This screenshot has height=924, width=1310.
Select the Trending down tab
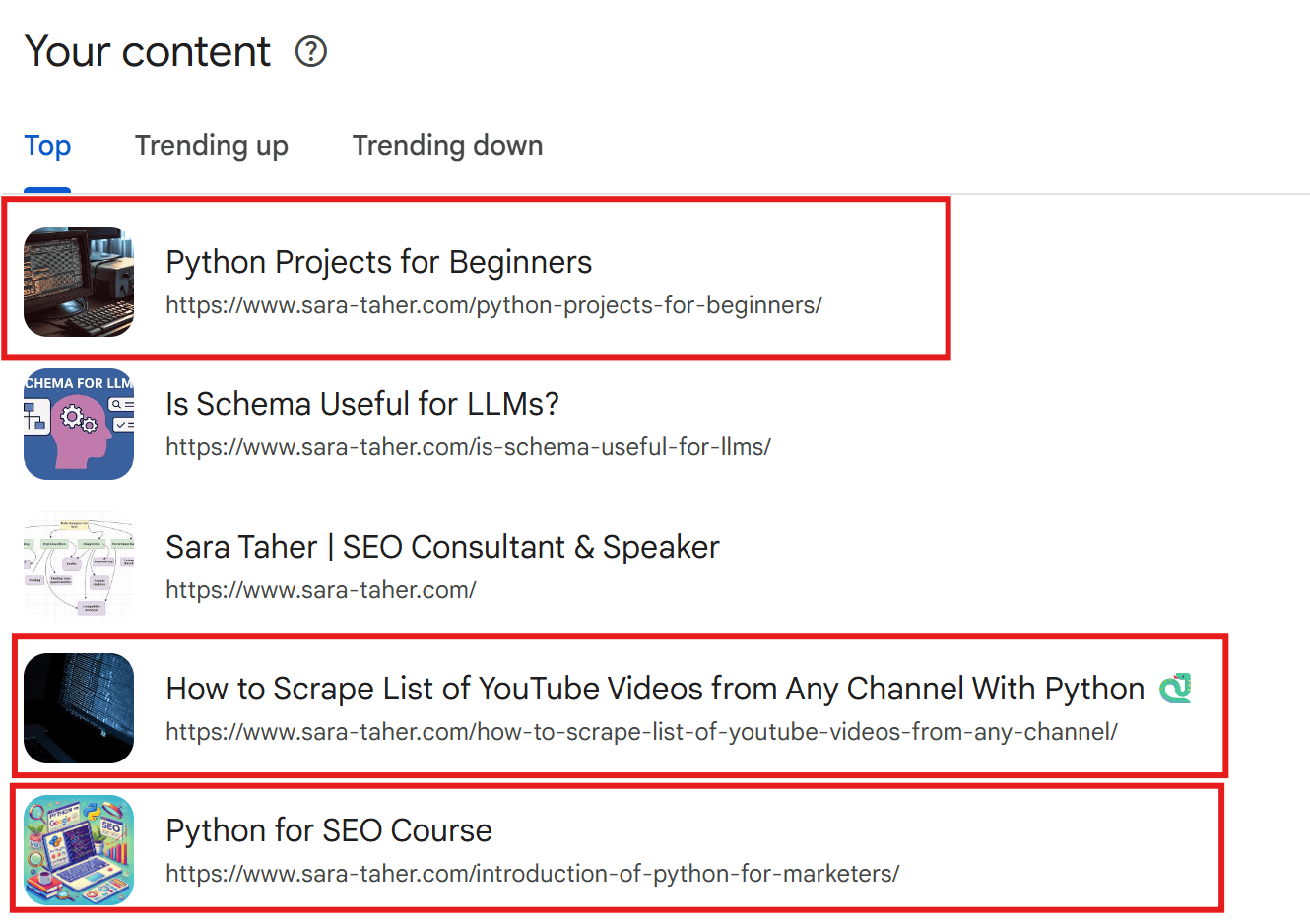coord(447,146)
